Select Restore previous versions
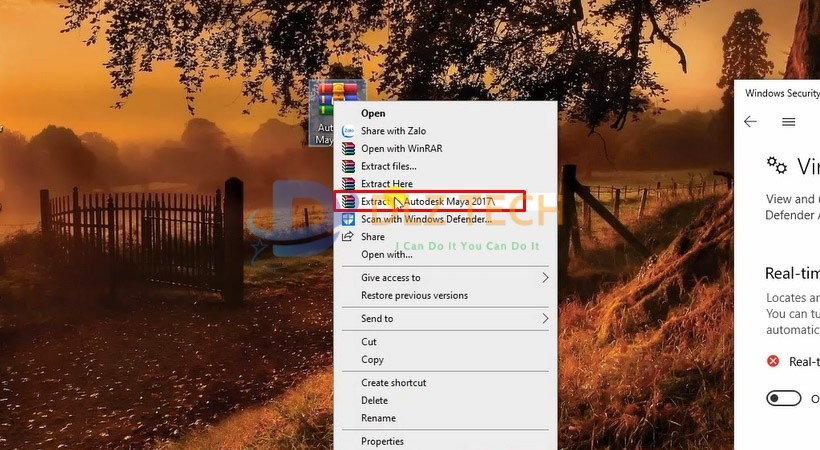This screenshot has height=450, width=820. (414, 296)
